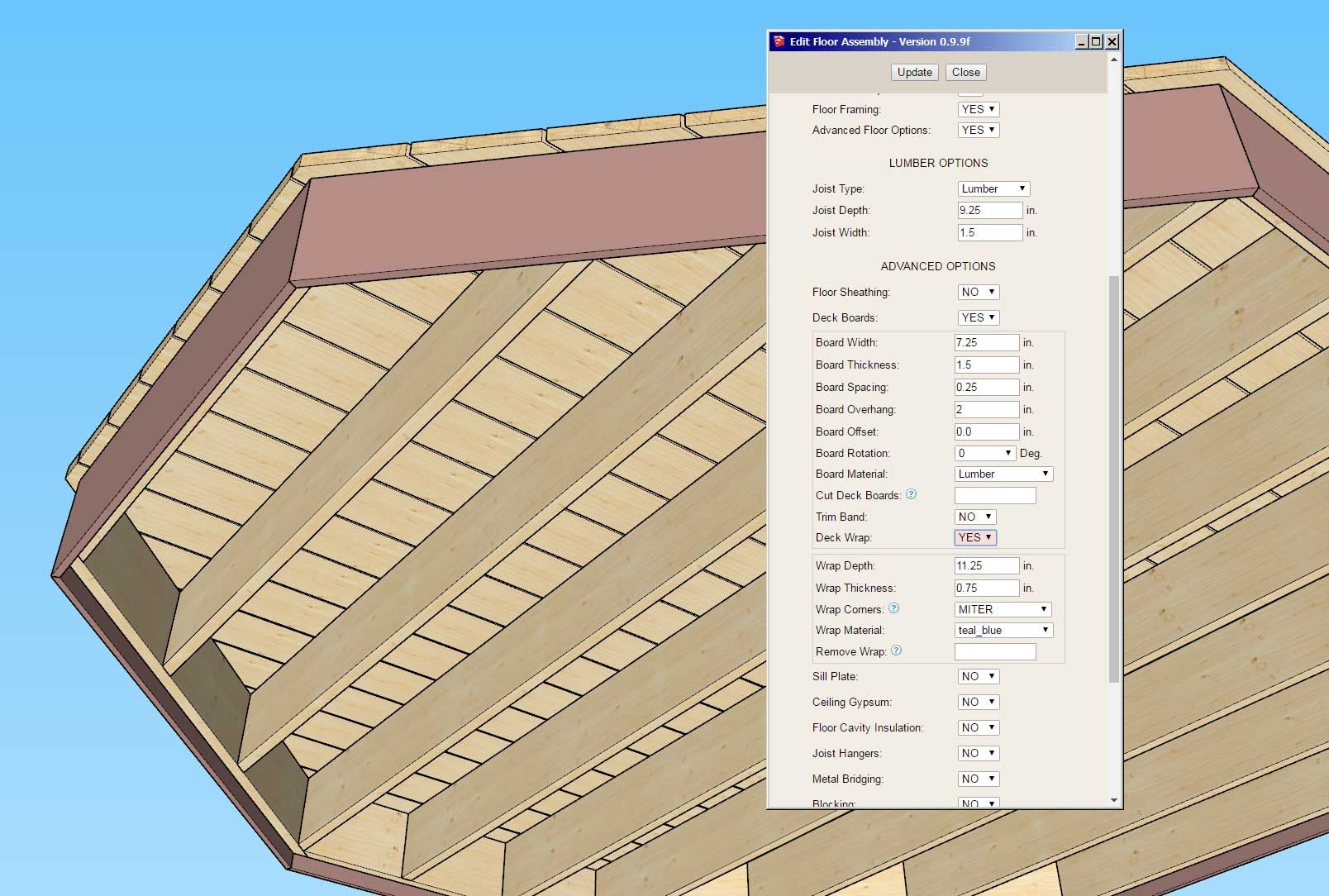Click the dialog vertical scrollbar thumb
The width and height of the screenshot is (1329, 896).
point(1114,479)
